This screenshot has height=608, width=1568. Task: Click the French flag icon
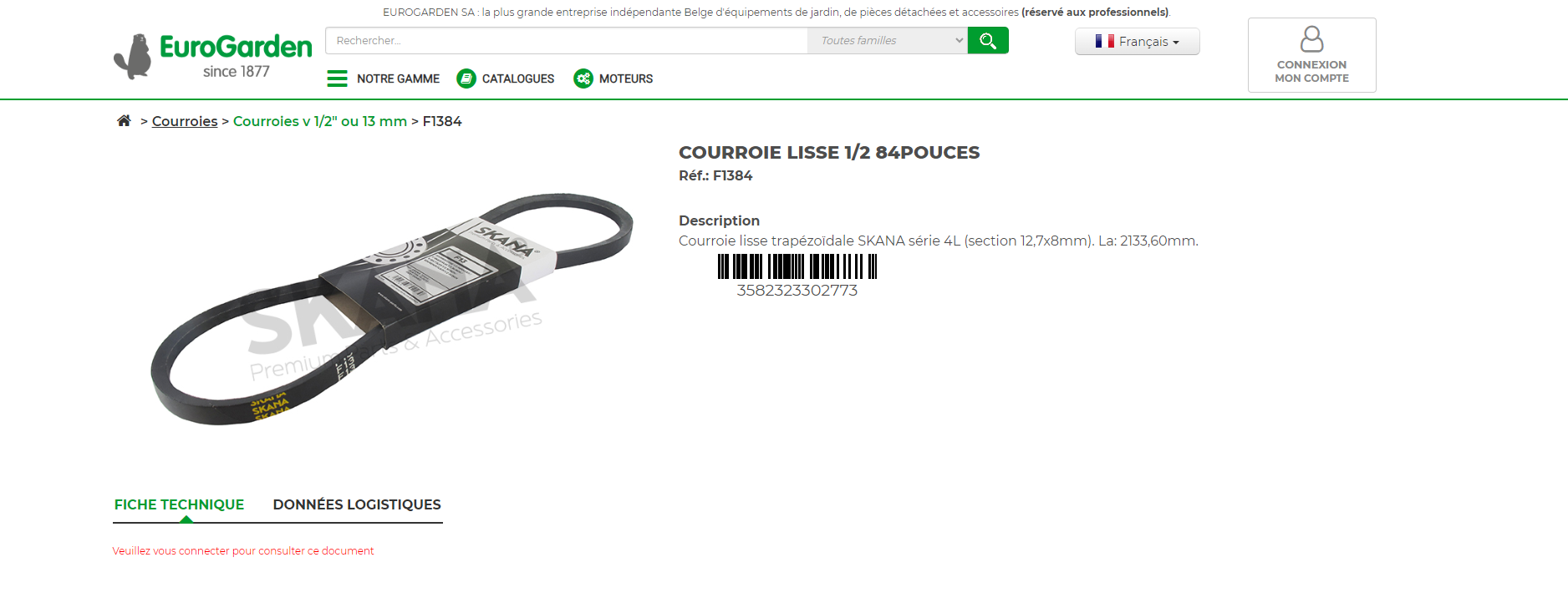[1105, 41]
